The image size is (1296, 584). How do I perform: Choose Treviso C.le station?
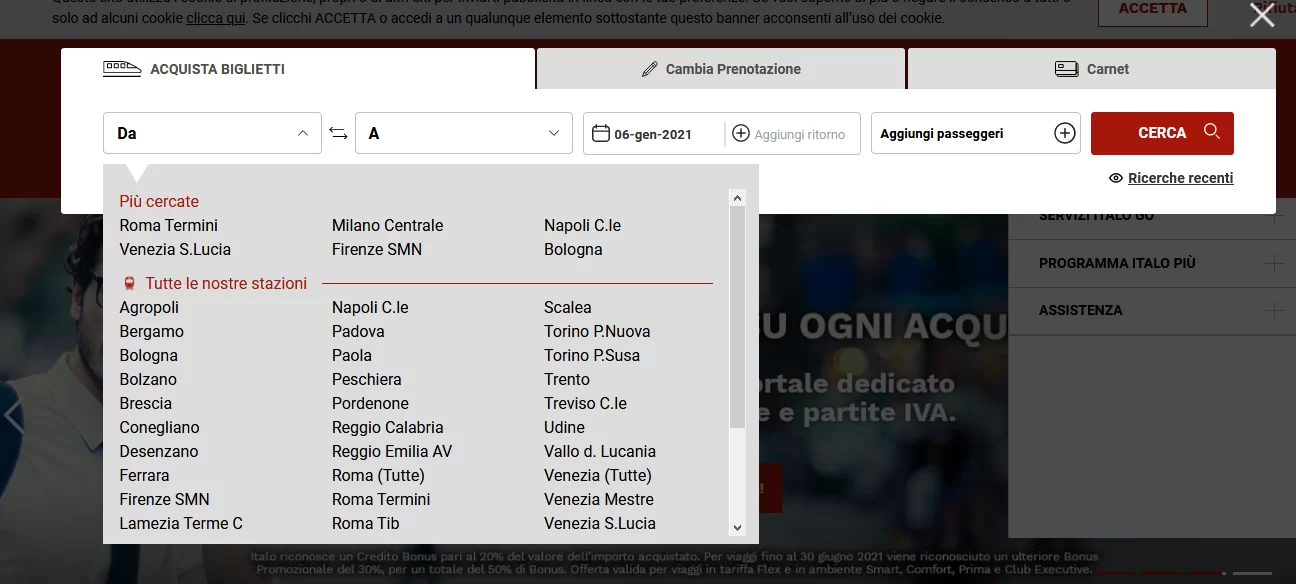click(x=585, y=403)
